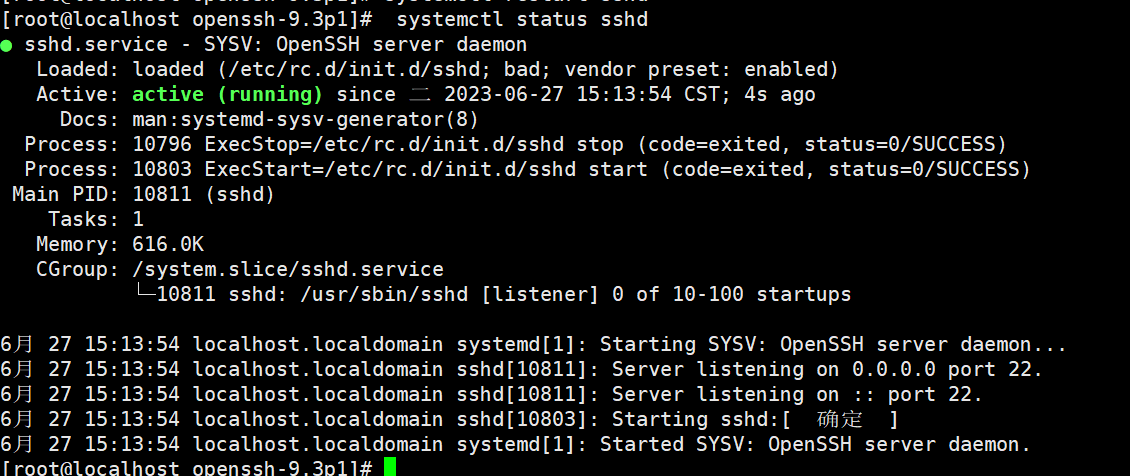The height and width of the screenshot is (476, 1130).
Task: Click the bottom [root@localhost openssh-9.3p1]# prompt
Action: pyautogui.click(x=188, y=467)
